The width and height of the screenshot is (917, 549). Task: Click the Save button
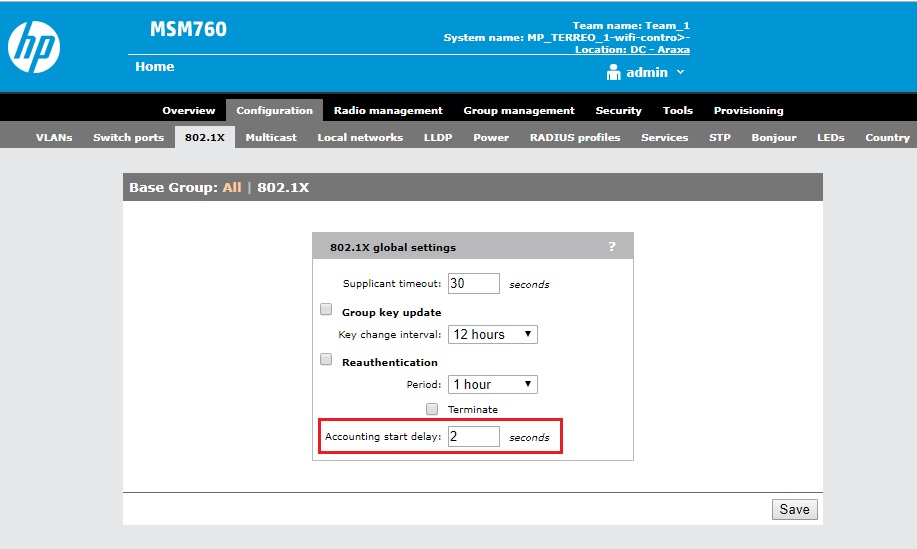pyautogui.click(x=794, y=509)
